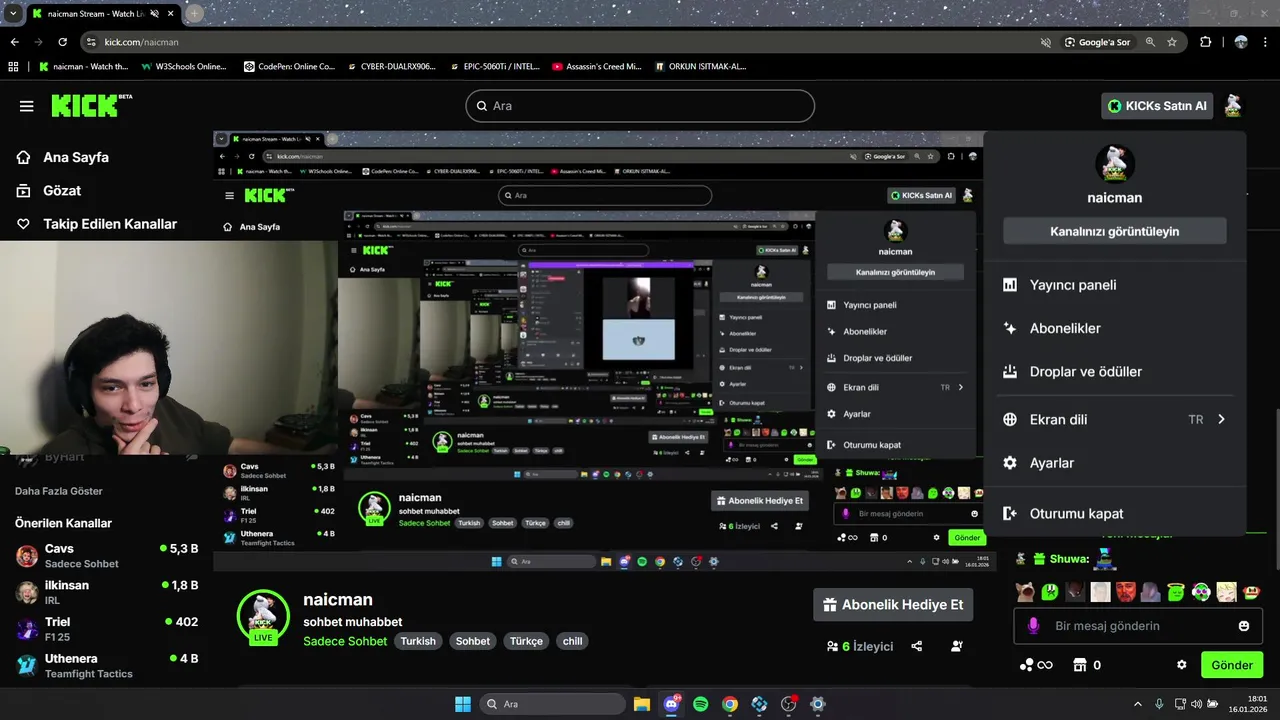Screen dimensions: 1280x720
Task: Open File Explorer from the taskbar
Action: 642,704
